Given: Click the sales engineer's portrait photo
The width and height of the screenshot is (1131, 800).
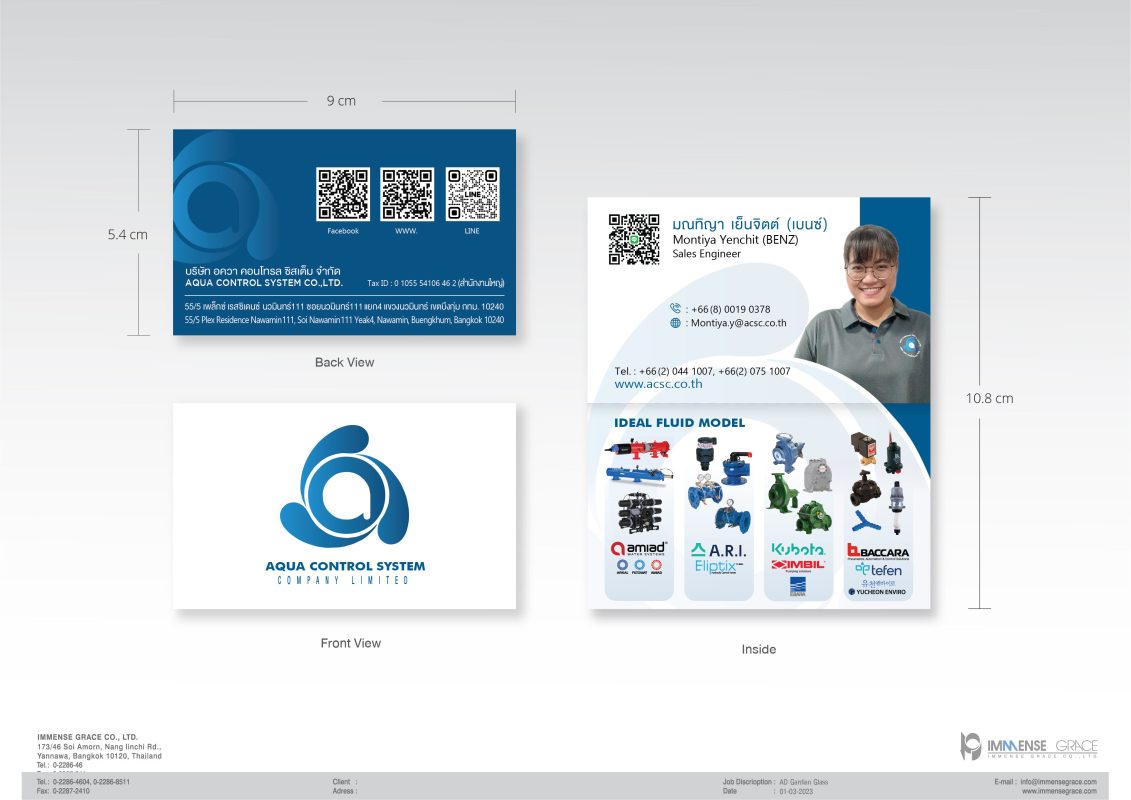Looking at the screenshot, I should (x=862, y=313).
